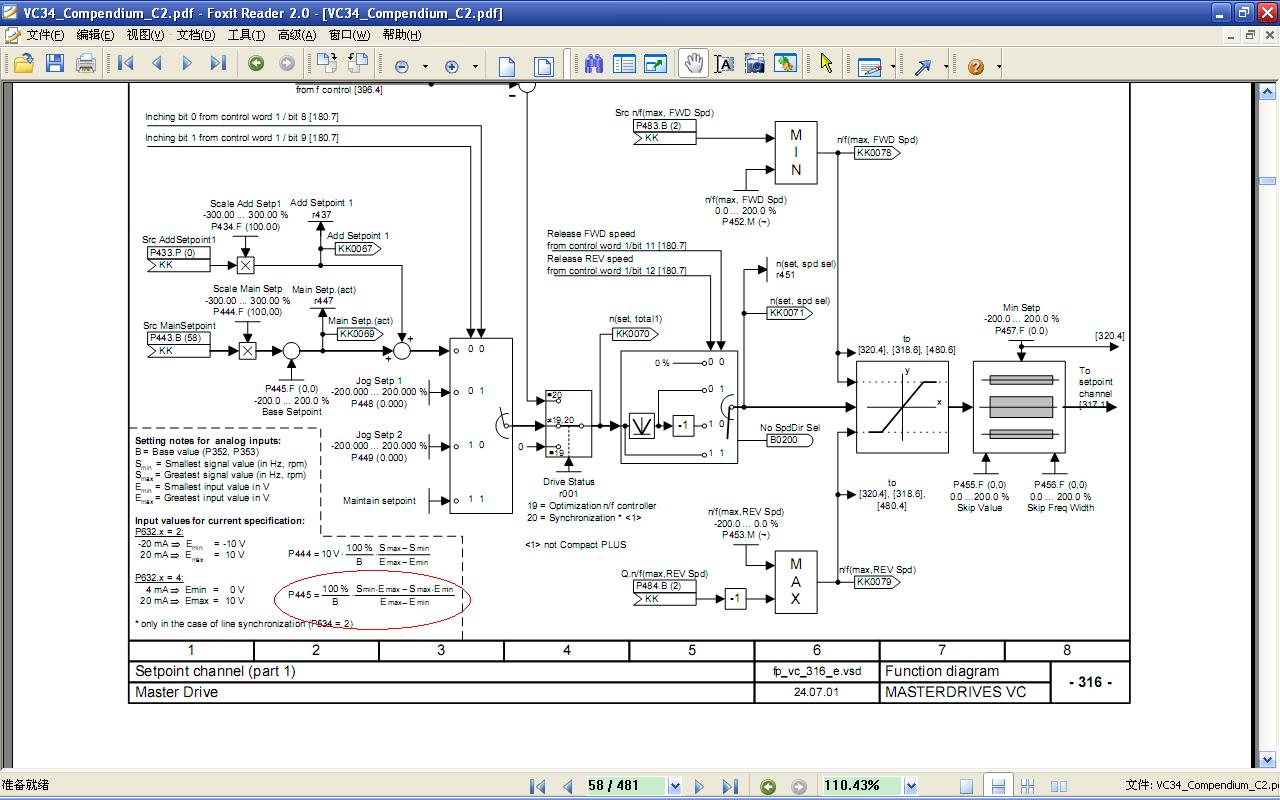Open the zoom out tool dropdown arrow
The image size is (1280, 800).
425,67
